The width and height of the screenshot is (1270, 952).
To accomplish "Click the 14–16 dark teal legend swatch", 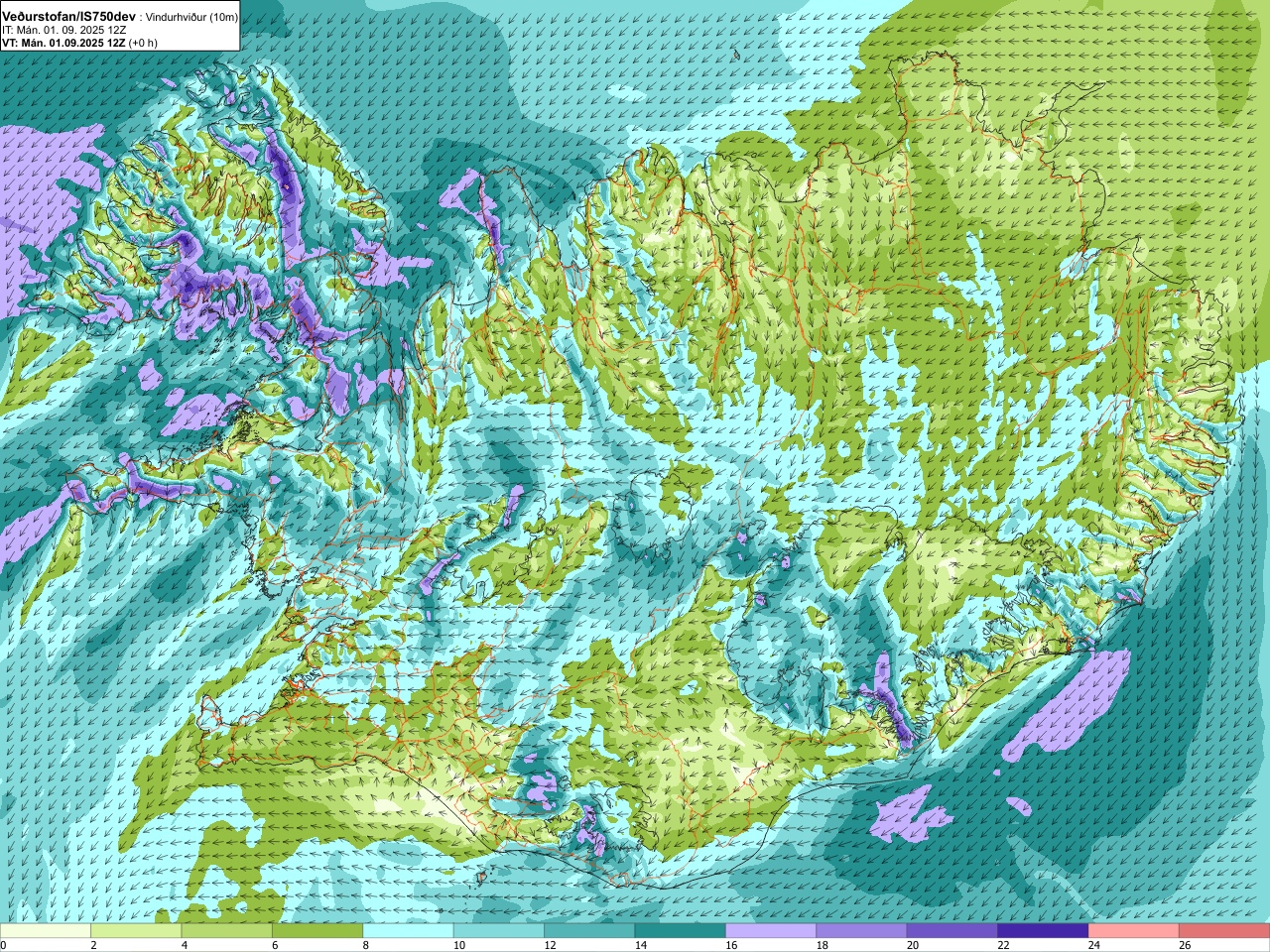I will coord(681,931).
